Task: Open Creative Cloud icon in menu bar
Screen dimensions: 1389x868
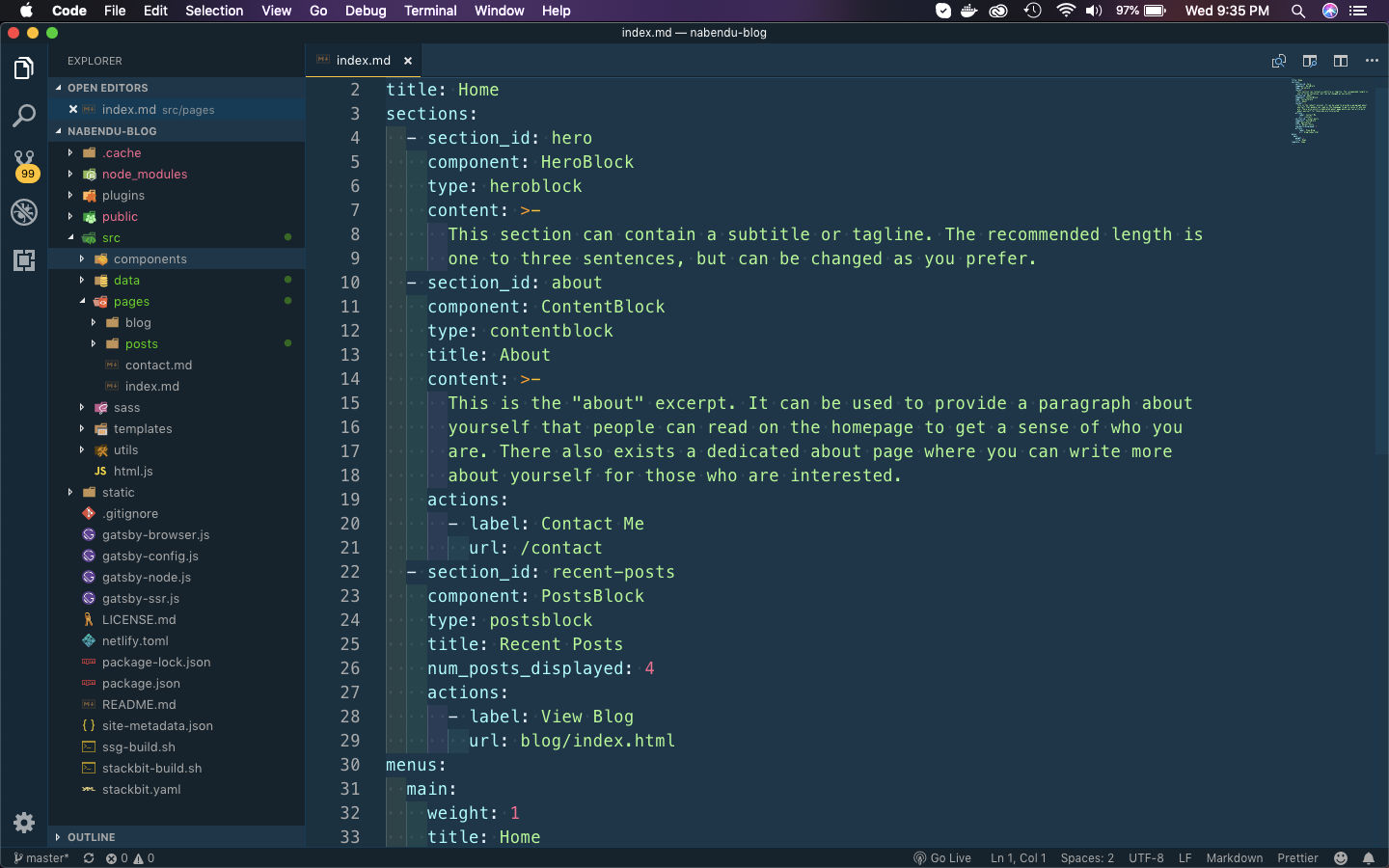Action: pyautogui.click(x=999, y=11)
